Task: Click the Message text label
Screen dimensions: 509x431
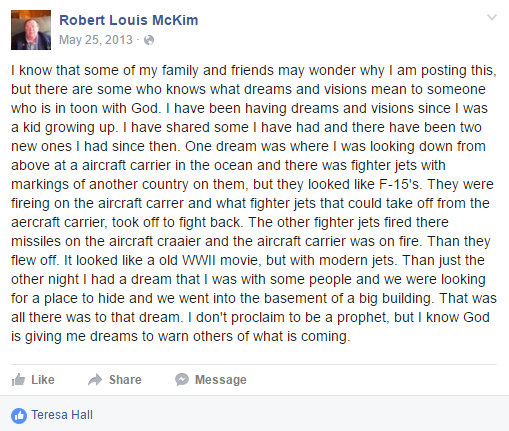Action: [221, 380]
